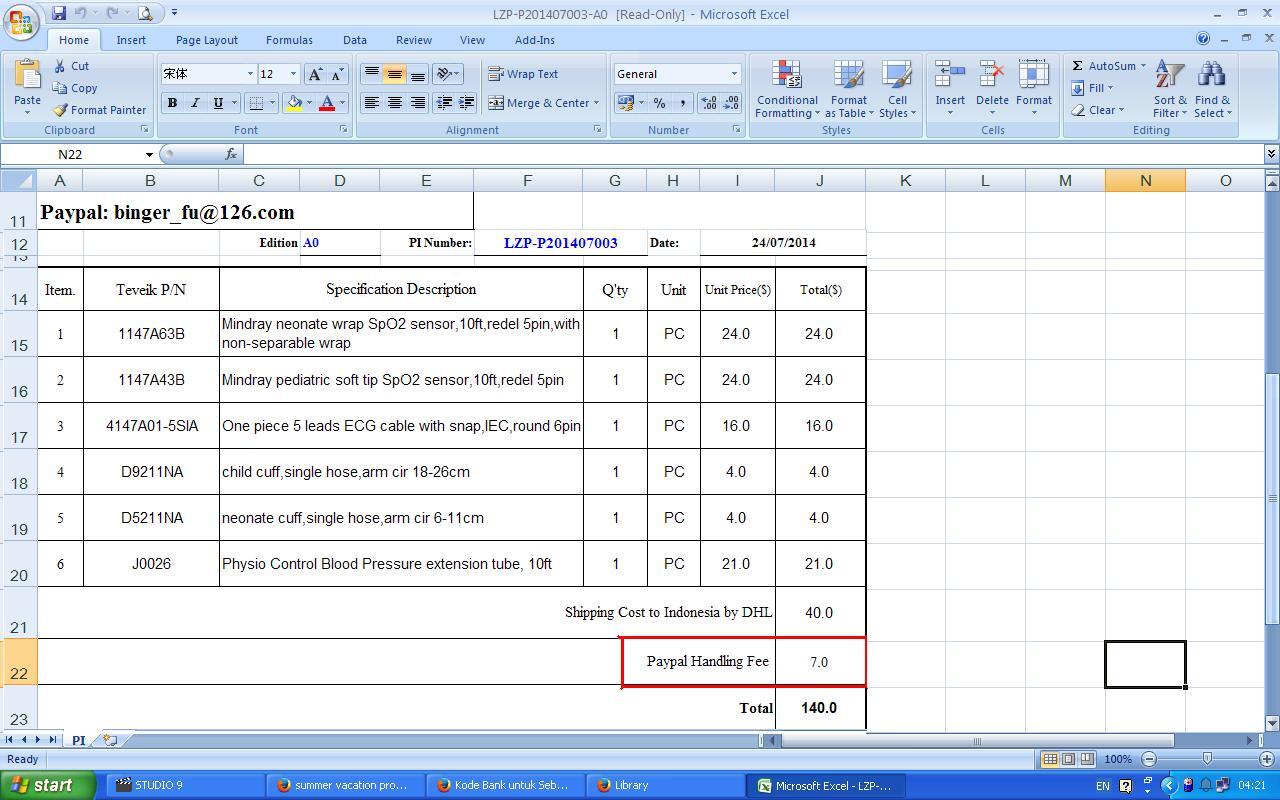Cut the selected cell contents

click(71, 66)
